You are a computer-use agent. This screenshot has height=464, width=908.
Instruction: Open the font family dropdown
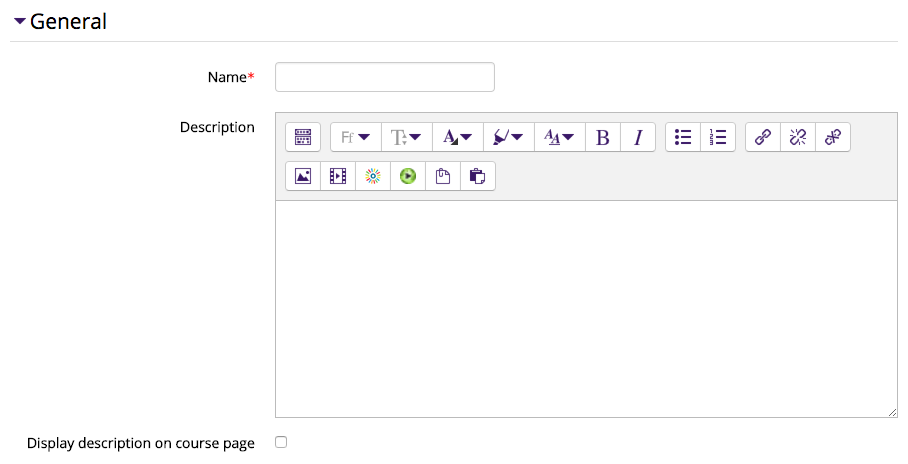click(356, 137)
